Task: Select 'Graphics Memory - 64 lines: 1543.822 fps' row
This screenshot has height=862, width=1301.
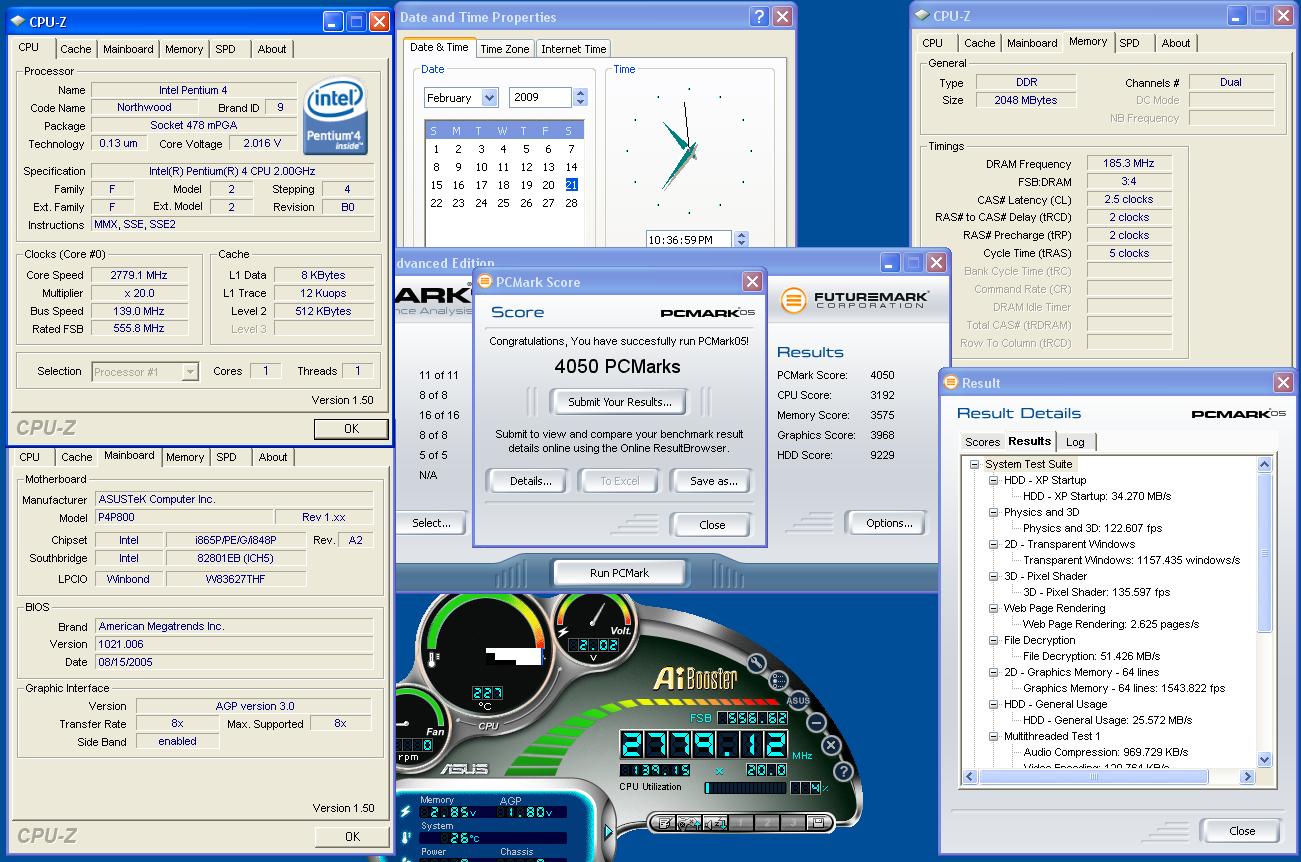Action: coord(1124,688)
